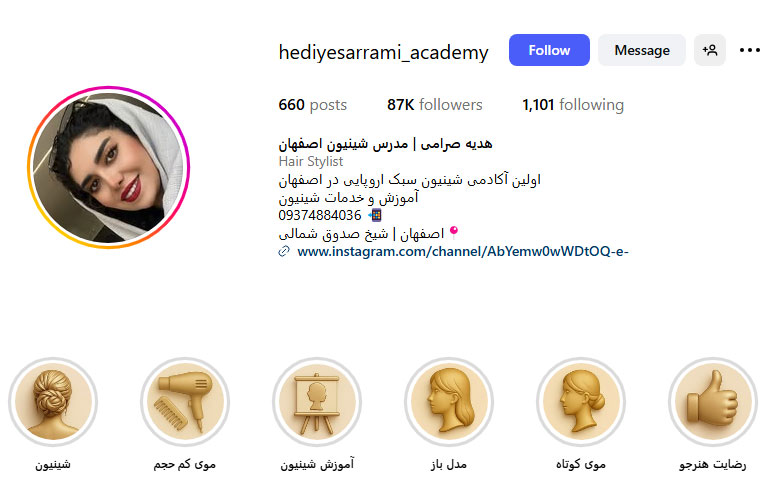
Task: Send a message via Message button
Action: [x=642, y=50]
